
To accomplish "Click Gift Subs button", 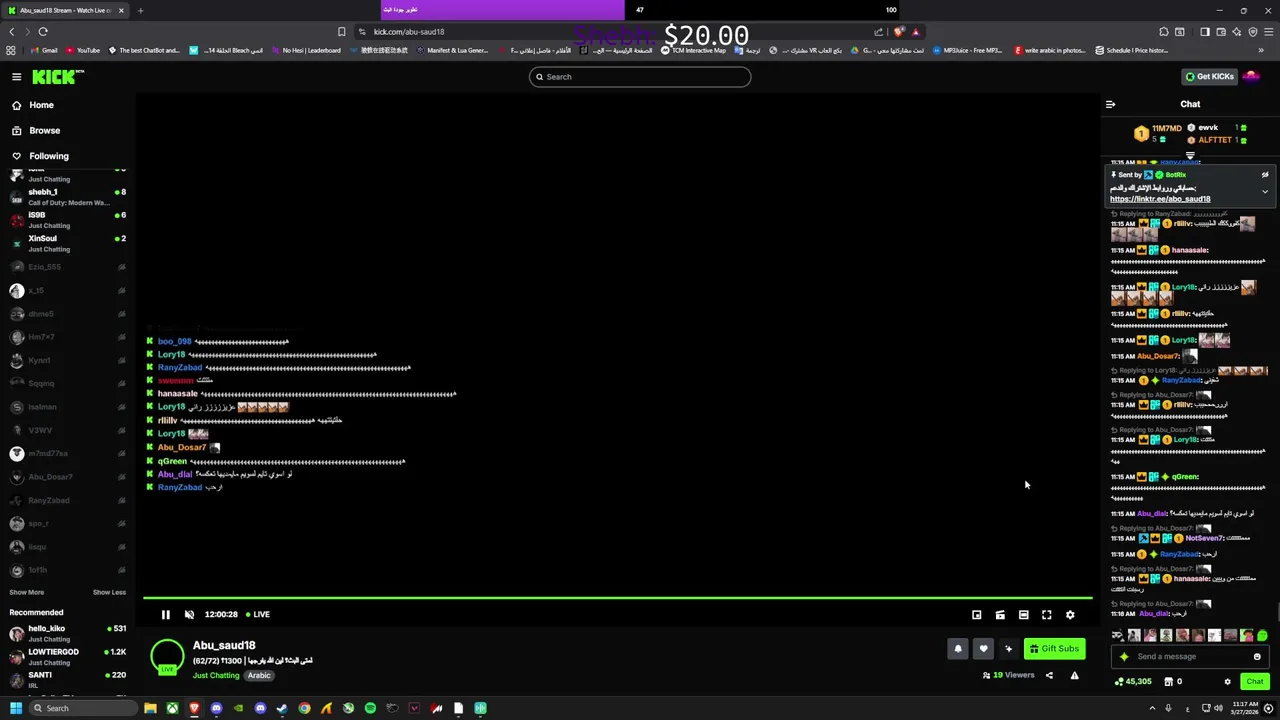I will [1054, 649].
